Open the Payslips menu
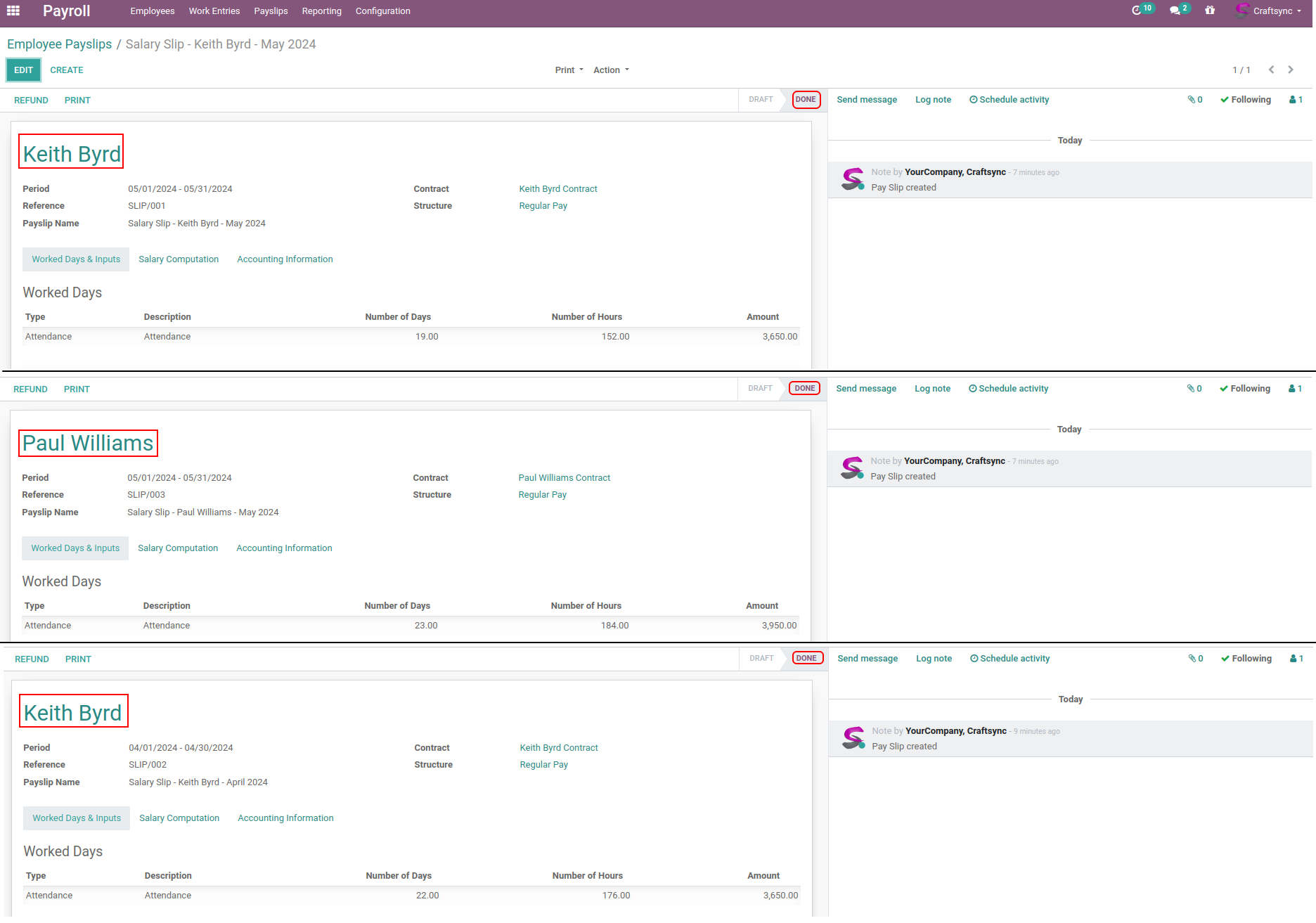Image resolution: width=1316 pixels, height=923 pixels. (271, 11)
